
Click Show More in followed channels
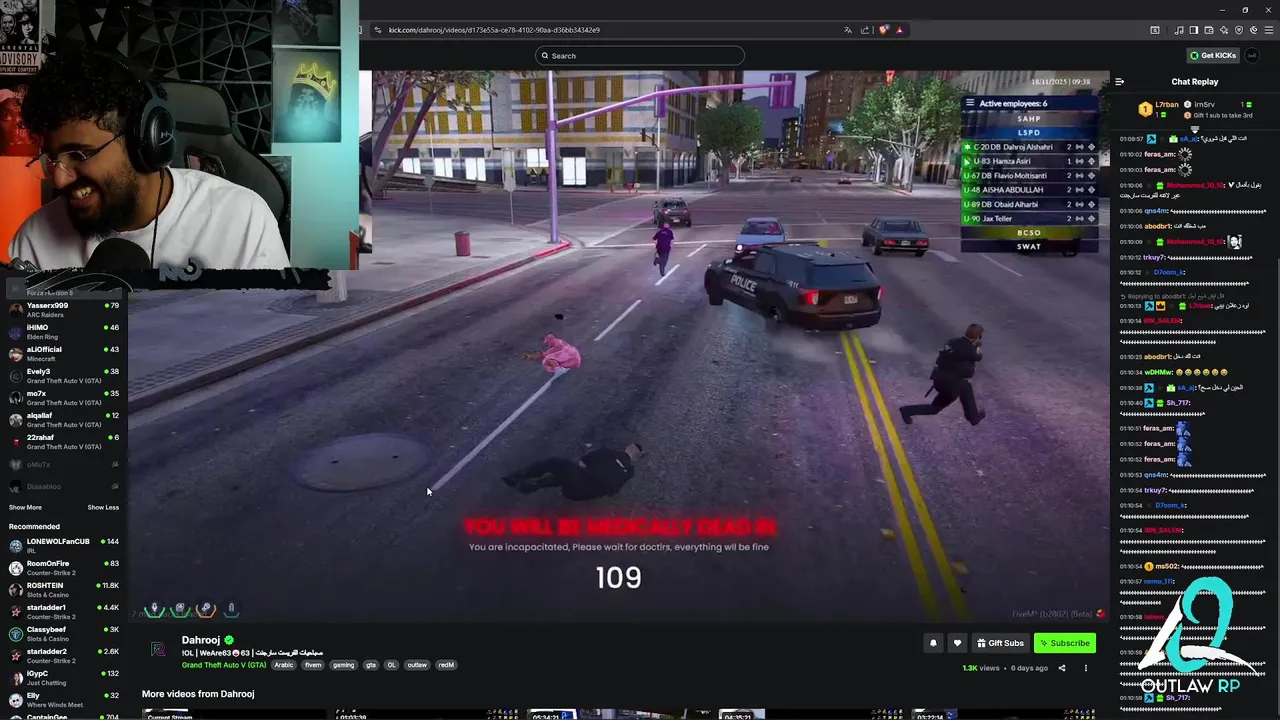25,507
